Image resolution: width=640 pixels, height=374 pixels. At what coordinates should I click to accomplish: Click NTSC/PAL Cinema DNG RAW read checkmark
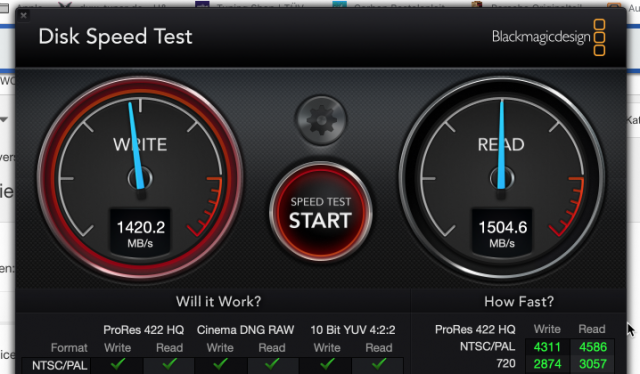pyautogui.click(x=272, y=363)
